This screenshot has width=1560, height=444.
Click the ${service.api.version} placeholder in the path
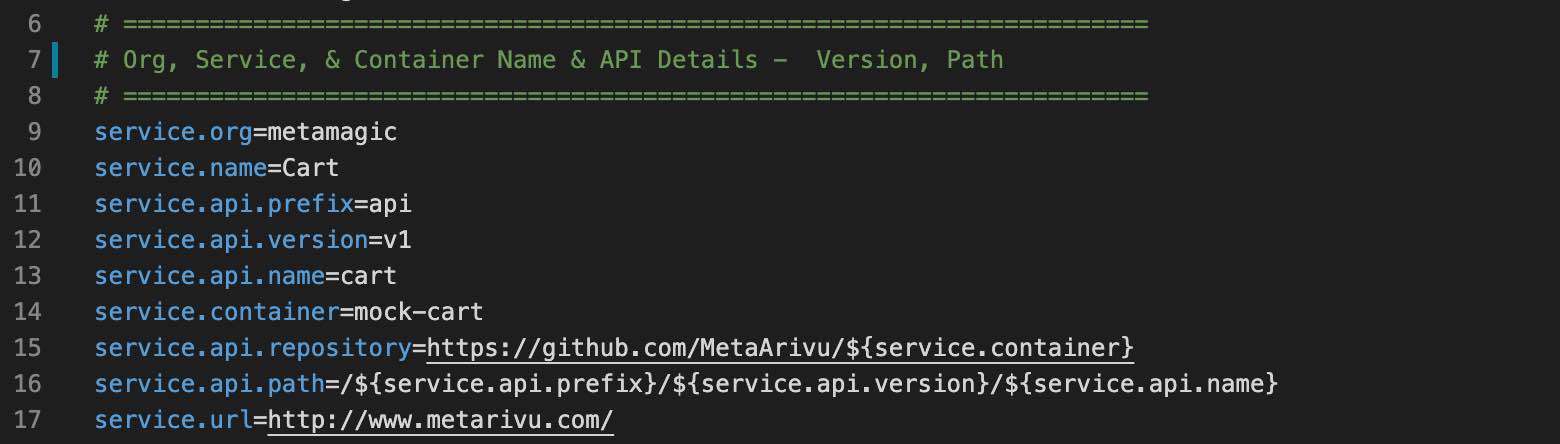pos(844,384)
